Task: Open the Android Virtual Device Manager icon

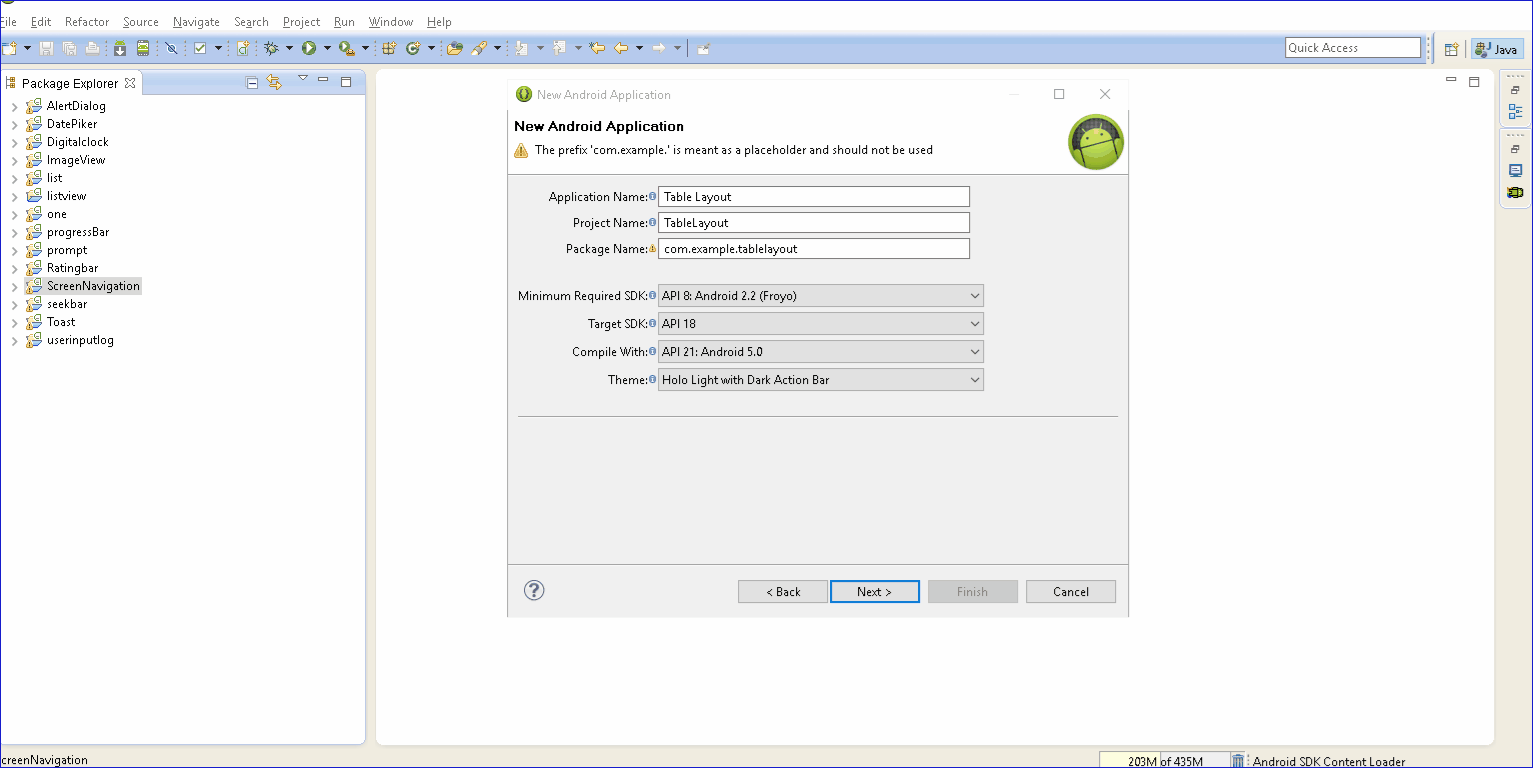Action: [143, 48]
